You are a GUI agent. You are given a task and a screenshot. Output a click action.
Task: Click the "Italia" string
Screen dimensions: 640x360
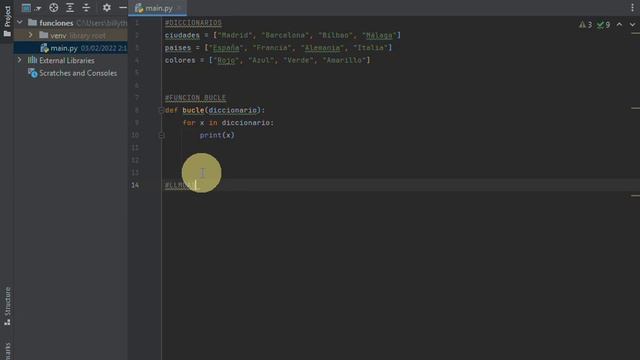pyautogui.click(x=371, y=48)
